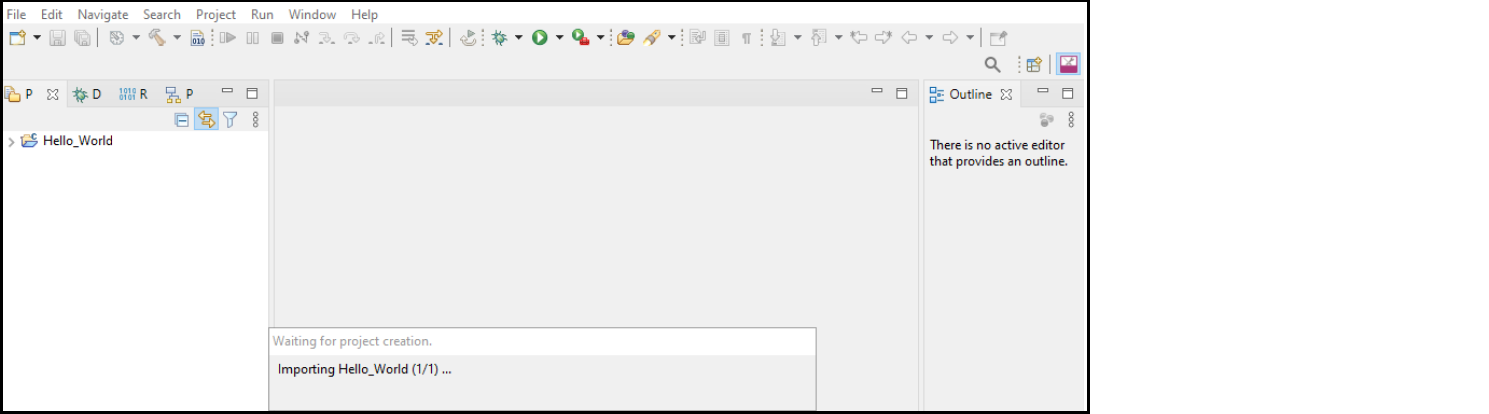Open the Project menu
The height and width of the screenshot is (414, 1489).
pos(216,15)
